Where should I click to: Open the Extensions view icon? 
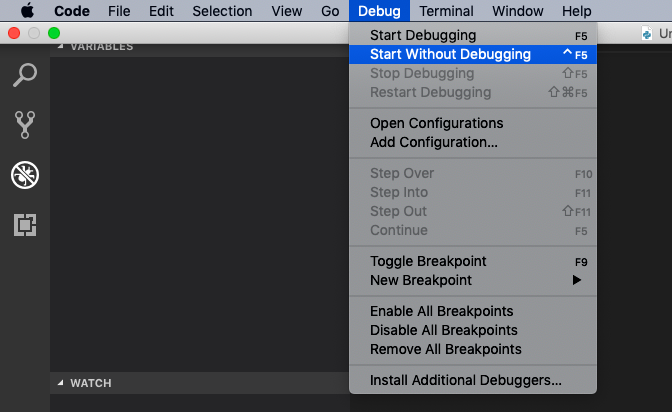click(25, 225)
